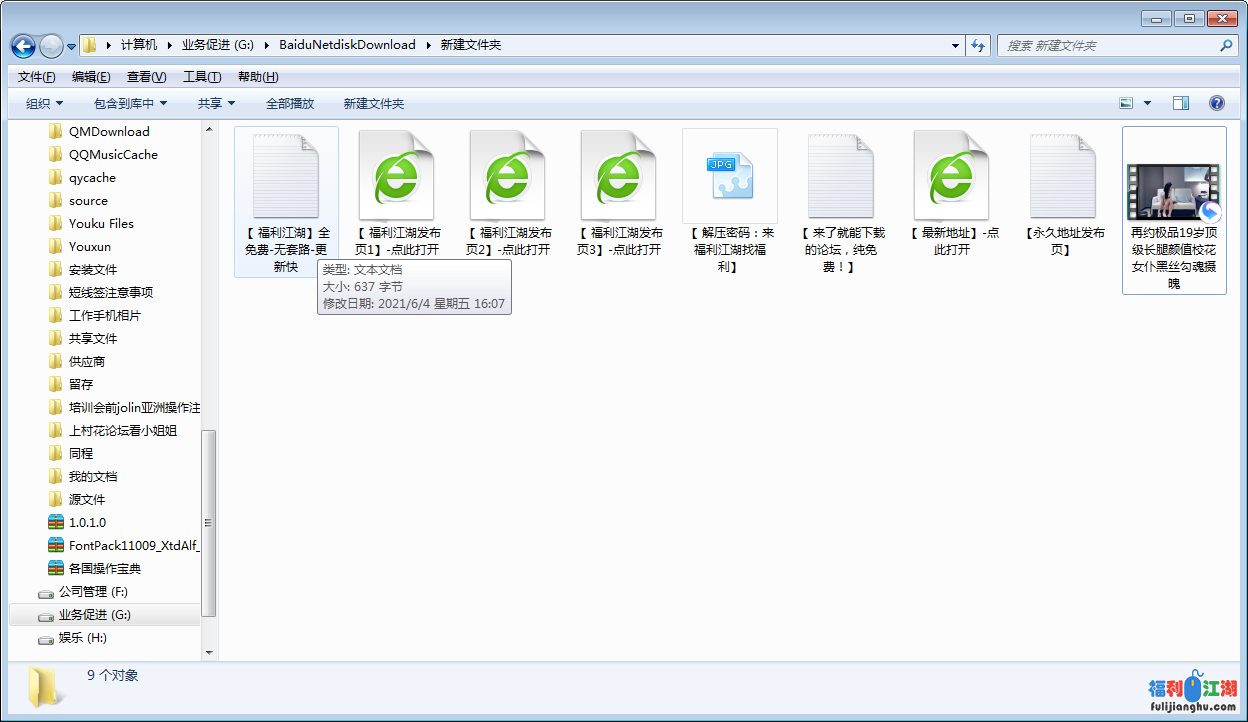Expand the 共享 dropdown in toolbar

point(216,103)
